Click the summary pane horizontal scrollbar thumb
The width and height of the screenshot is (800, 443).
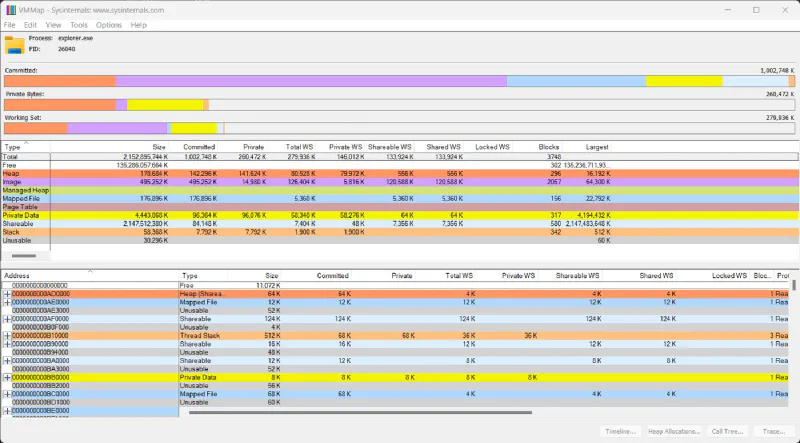click(x=24, y=256)
